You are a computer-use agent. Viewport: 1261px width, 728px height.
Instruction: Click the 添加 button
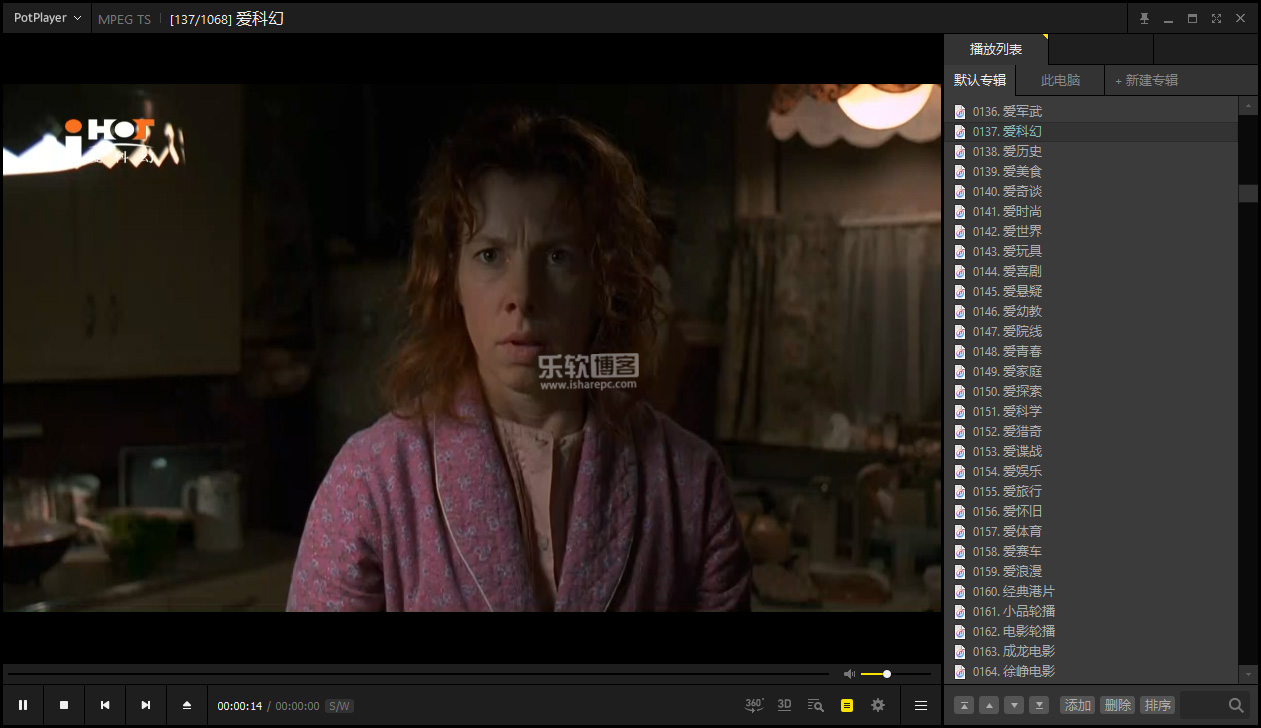click(x=1078, y=705)
